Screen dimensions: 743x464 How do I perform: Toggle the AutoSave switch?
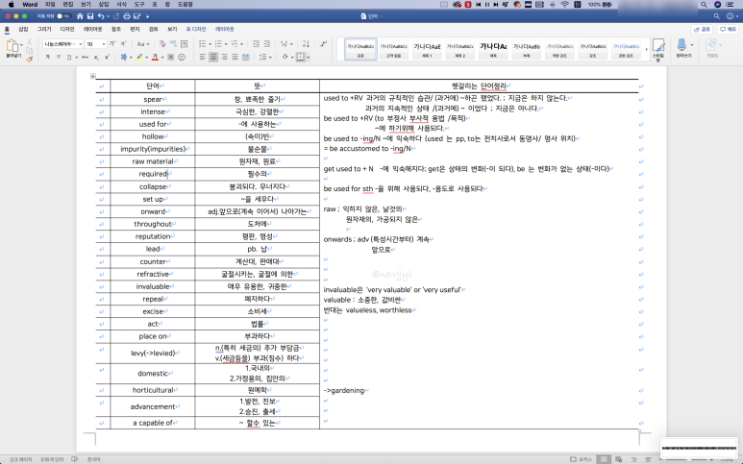pos(63,16)
